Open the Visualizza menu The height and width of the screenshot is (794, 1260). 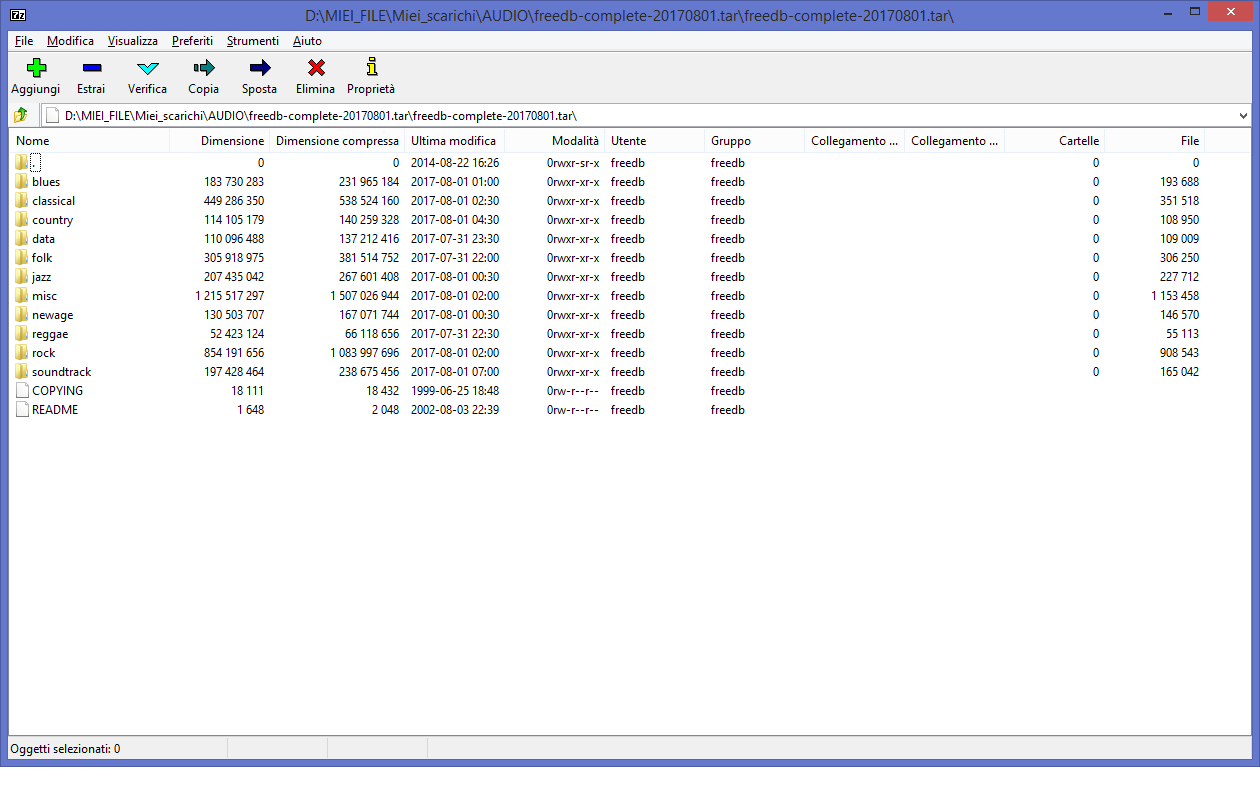[133, 41]
